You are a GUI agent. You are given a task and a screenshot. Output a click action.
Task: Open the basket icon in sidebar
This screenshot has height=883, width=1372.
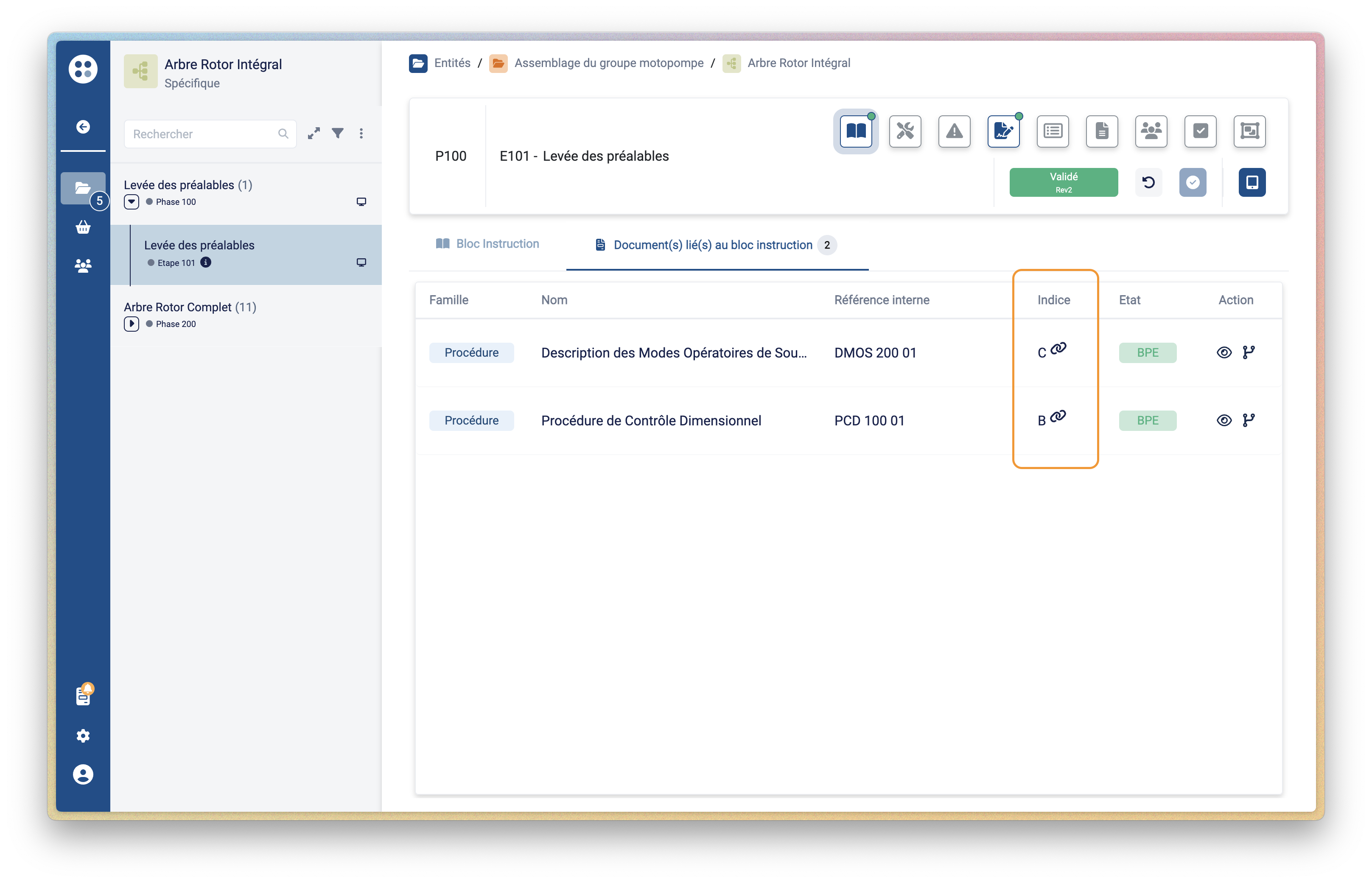[x=83, y=228]
